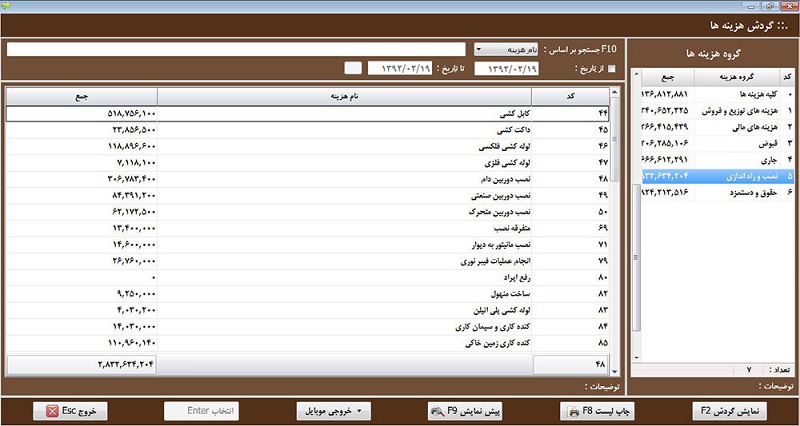
Task: Select group حقوق و دستمزد
Action: click(x=717, y=192)
